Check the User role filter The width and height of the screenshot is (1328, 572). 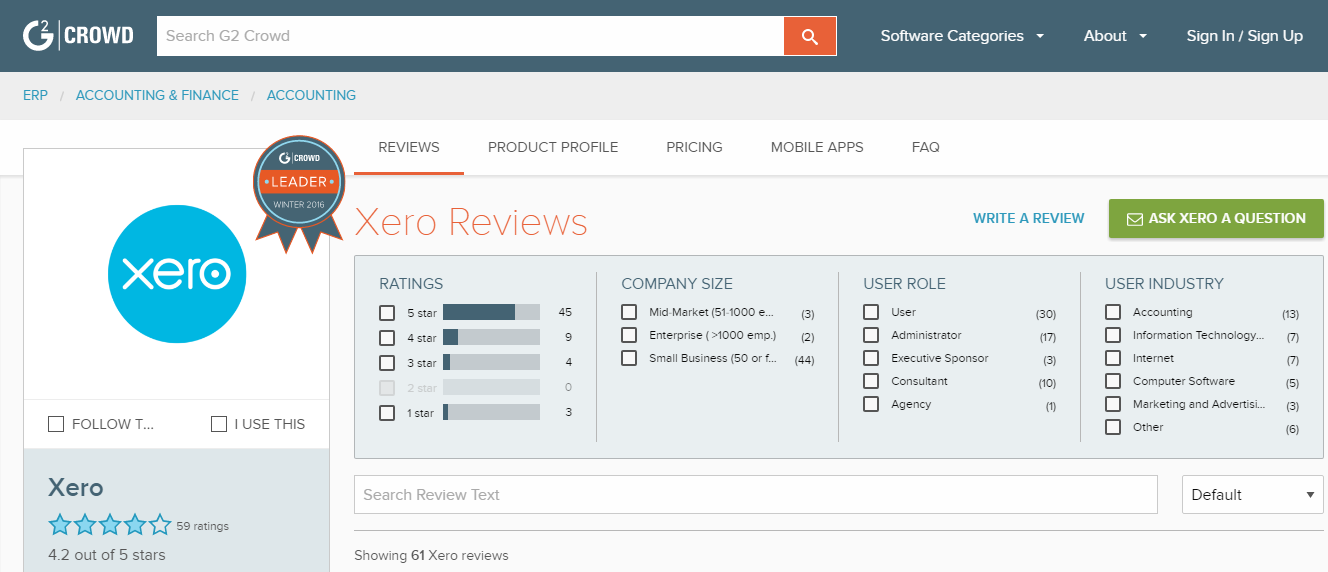871,312
